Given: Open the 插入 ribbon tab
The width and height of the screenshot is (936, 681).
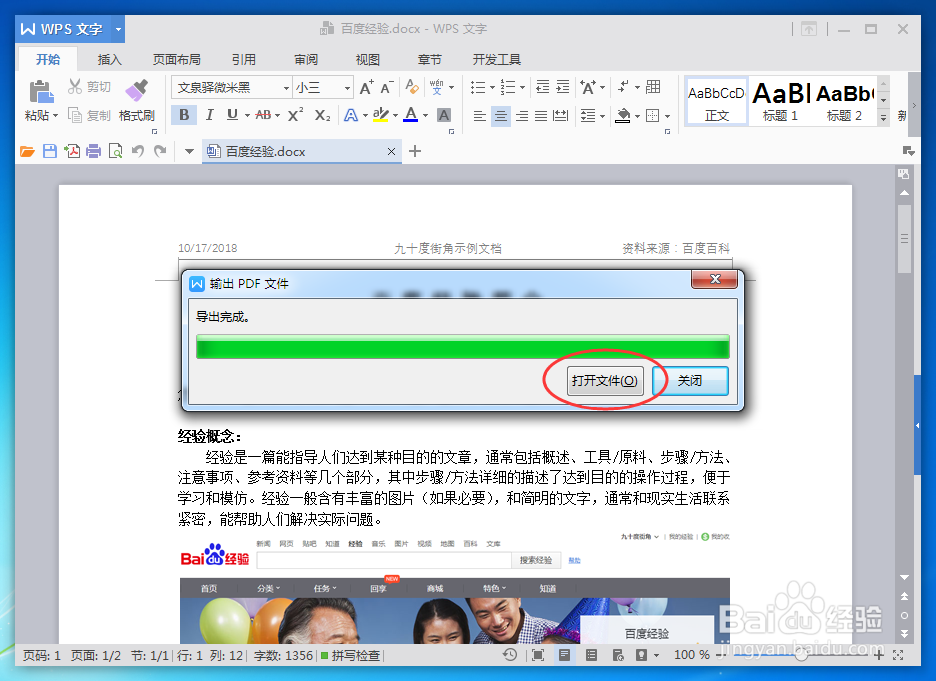Looking at the screenshot, I should [x=109, y=60].
